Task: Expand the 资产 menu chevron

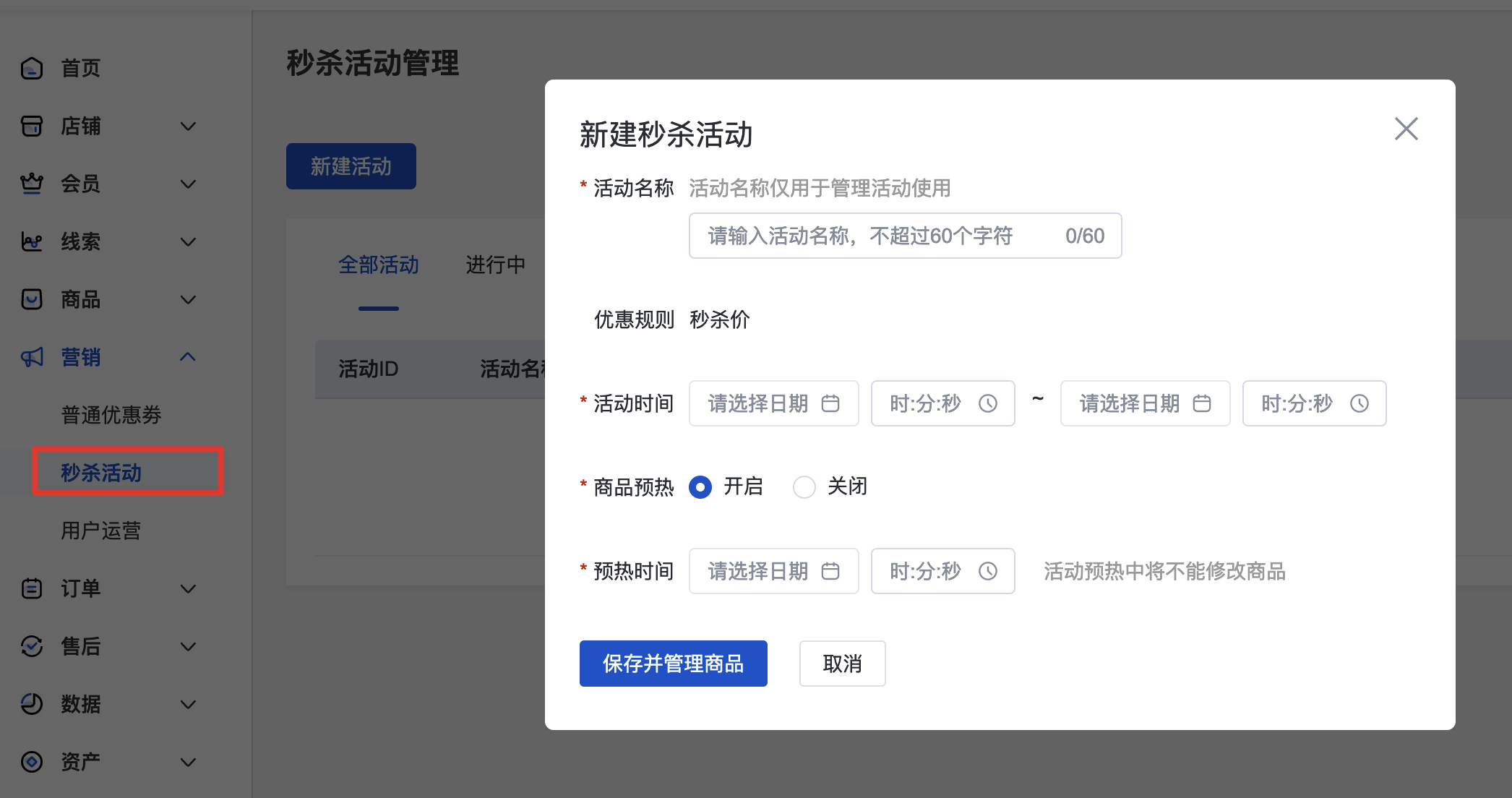Action: (188, 762)
